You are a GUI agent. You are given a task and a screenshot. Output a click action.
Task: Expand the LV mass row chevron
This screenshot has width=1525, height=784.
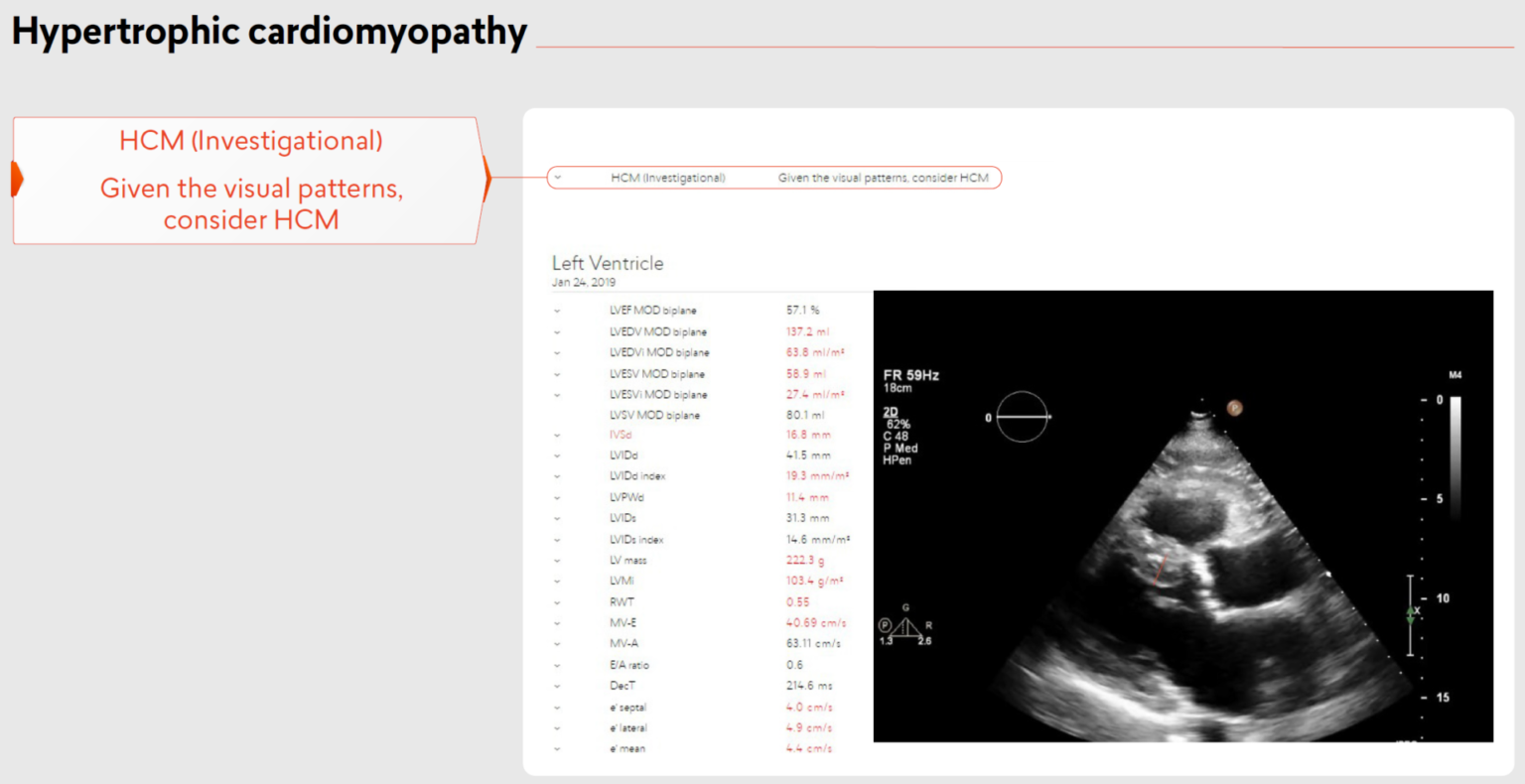tap(557, 561)
